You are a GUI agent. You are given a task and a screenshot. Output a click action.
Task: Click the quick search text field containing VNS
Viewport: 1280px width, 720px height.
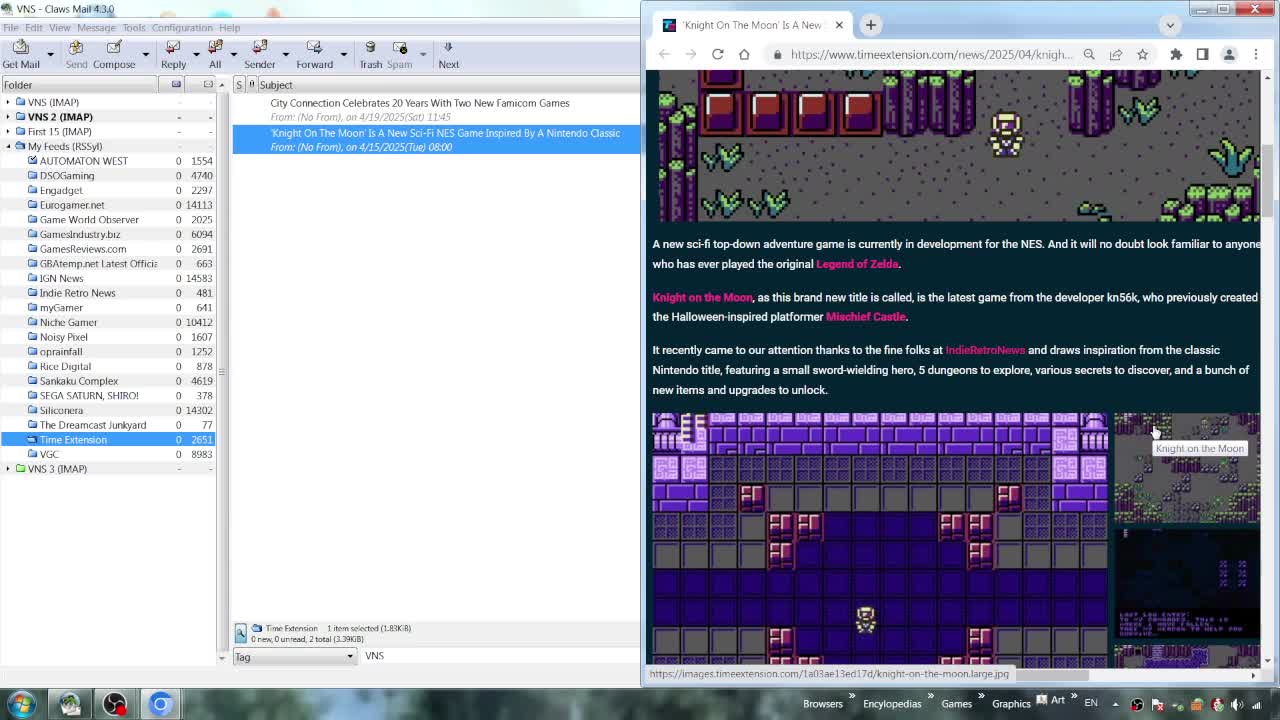(x=500, y=656)
